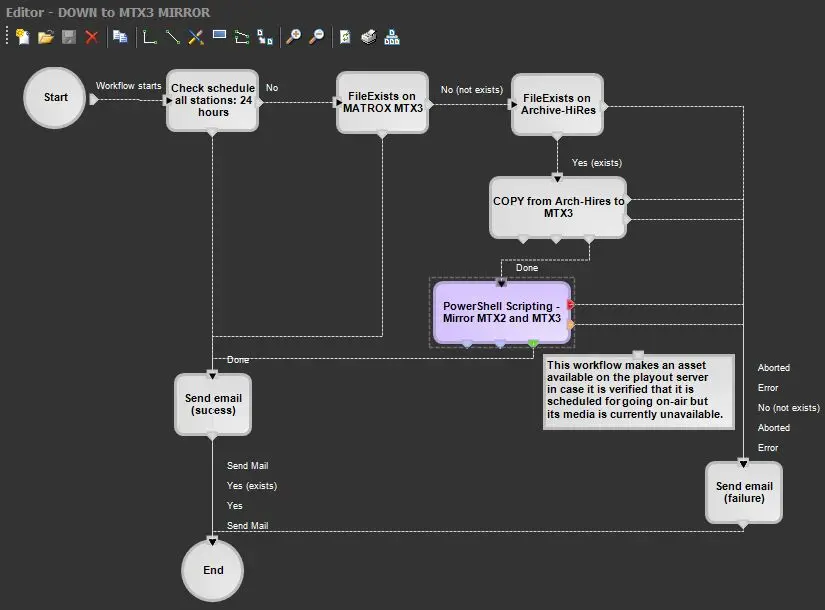This screenshot has height=610, width=825.
Task: Click the FileExists on Archive-HiRes node
Action: pos(557,104)
